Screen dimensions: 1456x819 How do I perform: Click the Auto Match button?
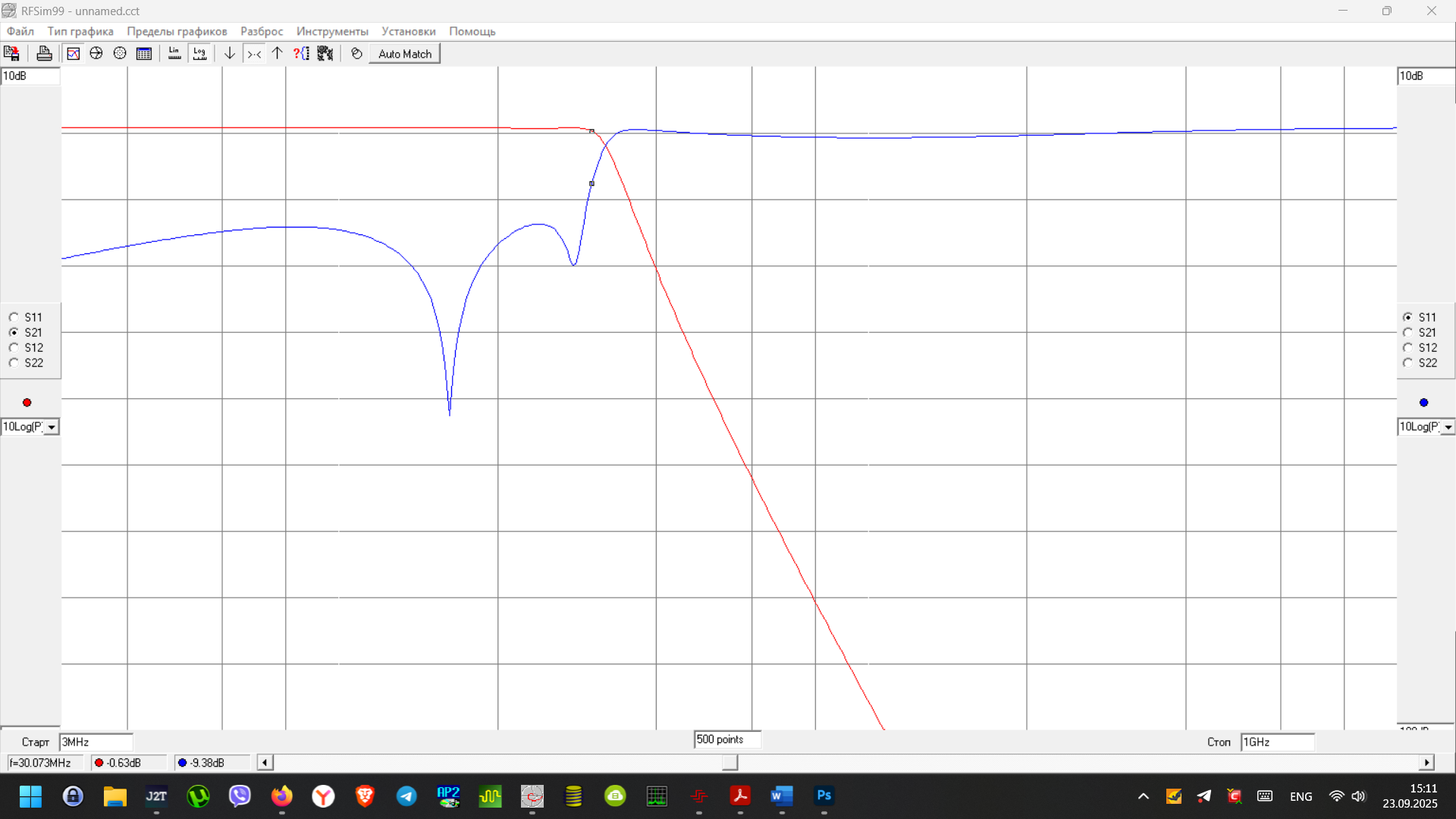404,54
